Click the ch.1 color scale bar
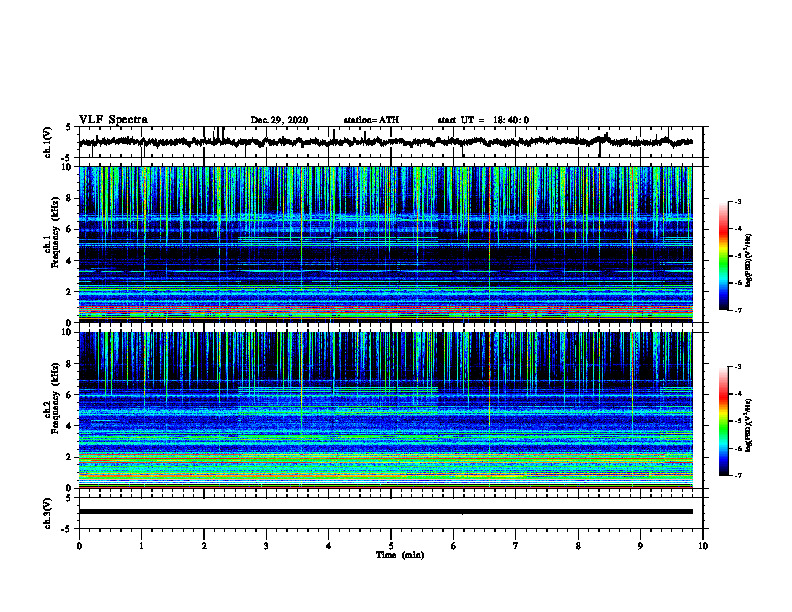The image size is (792, 612). click(x=723, y=256)
